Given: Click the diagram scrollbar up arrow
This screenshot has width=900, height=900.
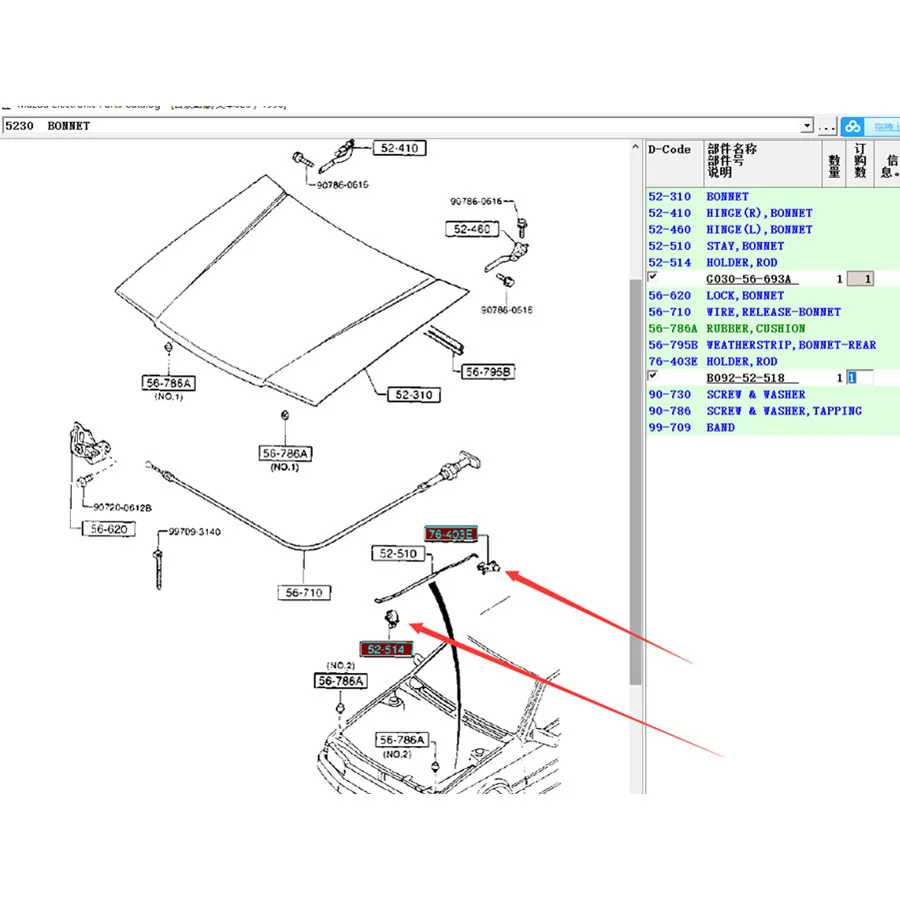Looking at the screenshot, I should [635, 147].
